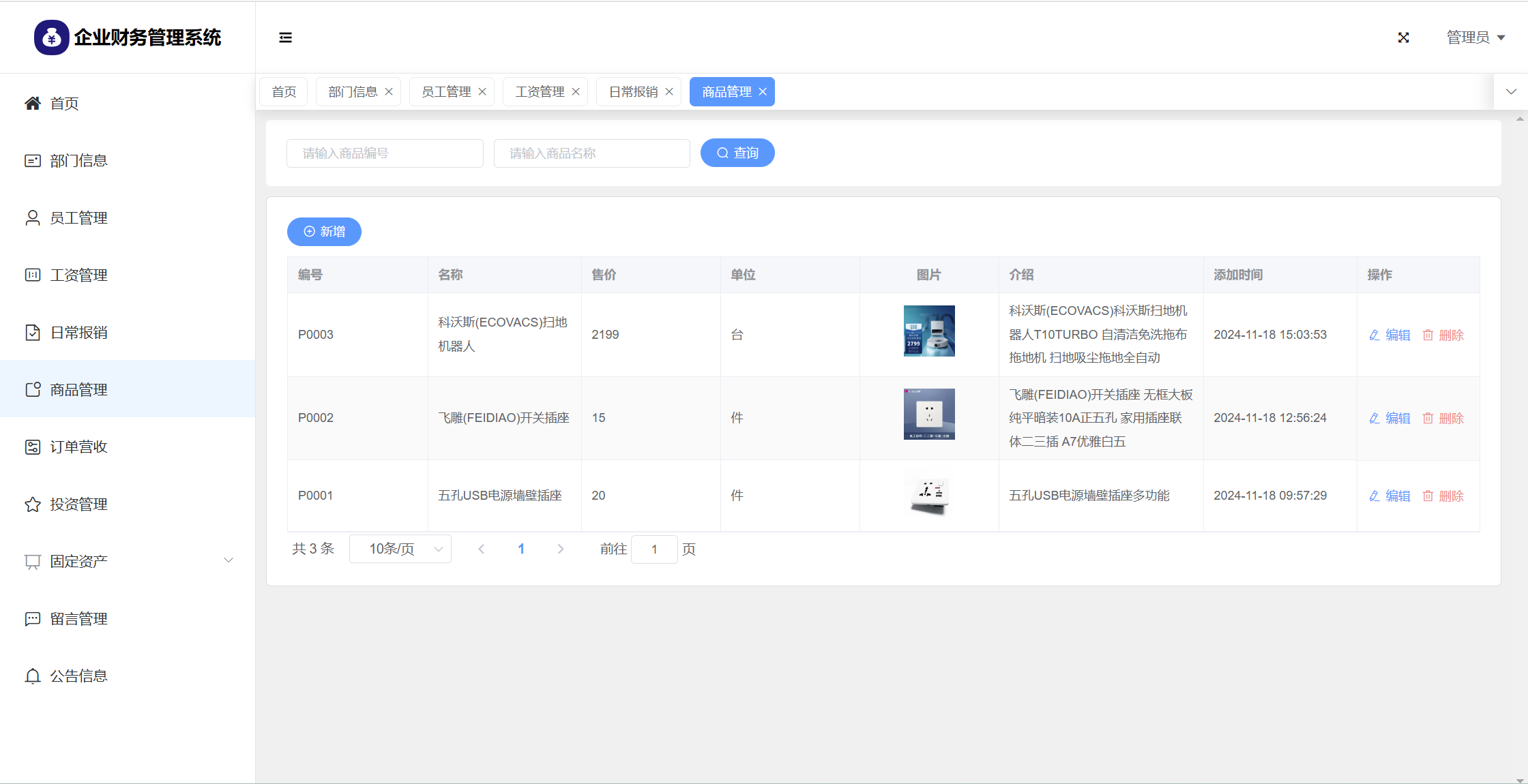1528x784 pixels.
Task: Switch to the 工资管理 tab
Action: click(x=540, y=92)
